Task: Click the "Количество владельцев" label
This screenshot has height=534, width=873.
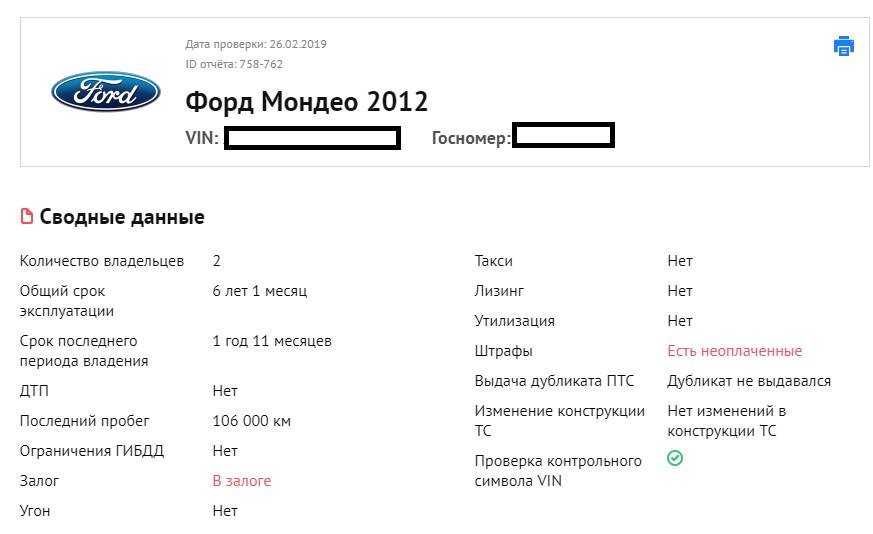Action: [x=102, y=261]
